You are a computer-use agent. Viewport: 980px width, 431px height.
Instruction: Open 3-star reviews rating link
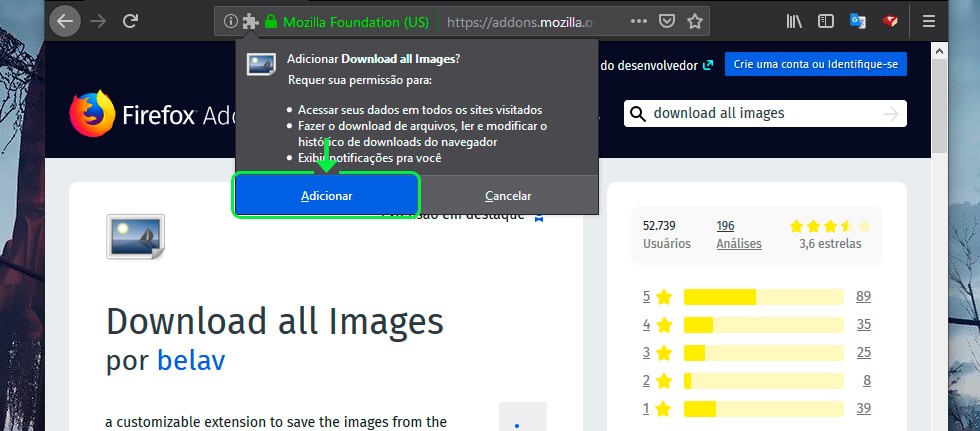click(657, 353)
